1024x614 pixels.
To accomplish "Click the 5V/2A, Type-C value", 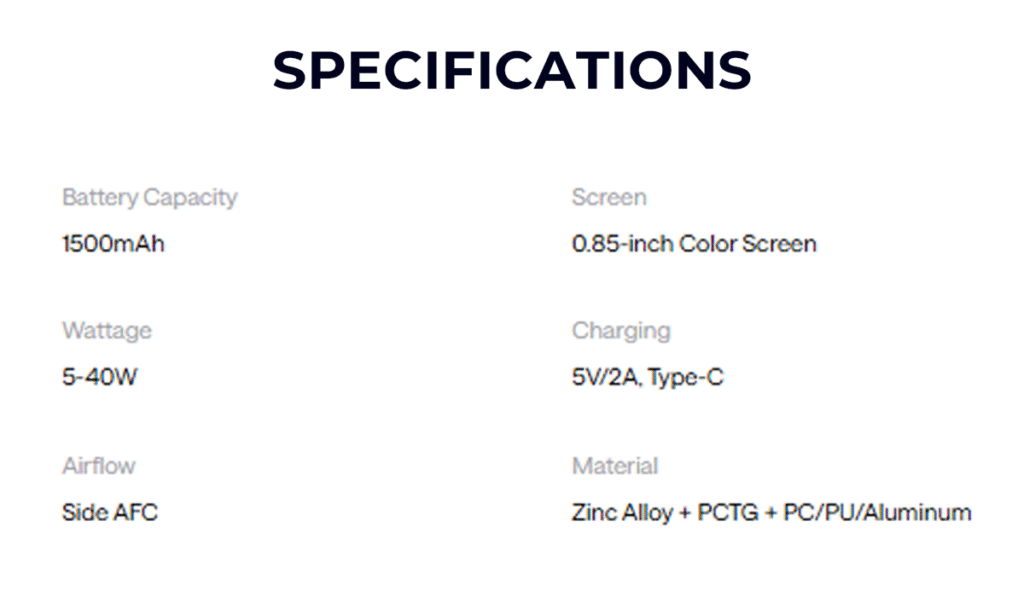I will point(647,378).
